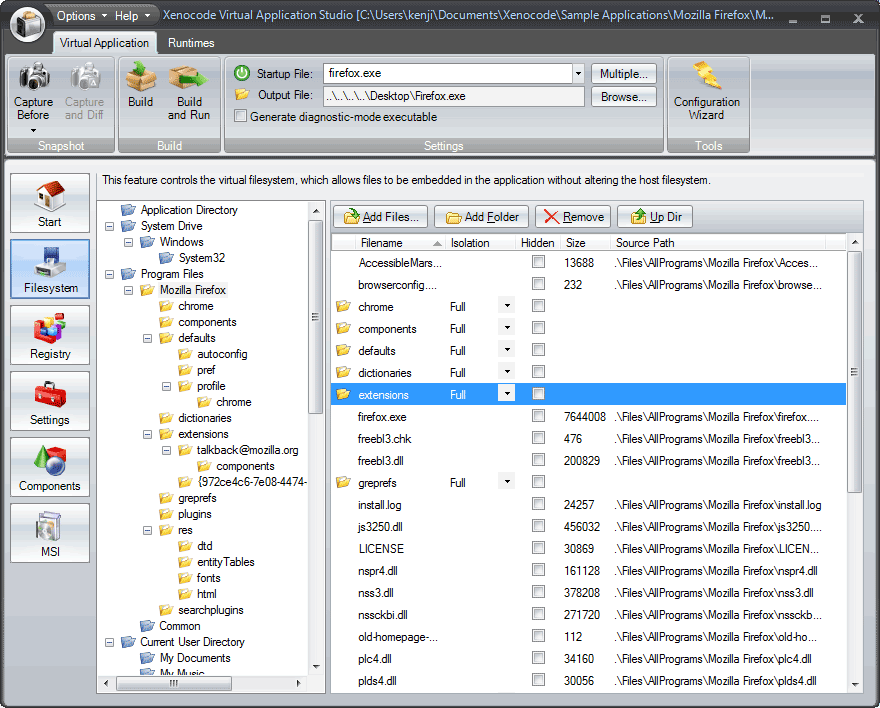This screenshot has width=880, height=708.
Task: Click the Build box icon
Action: [140, 77]
